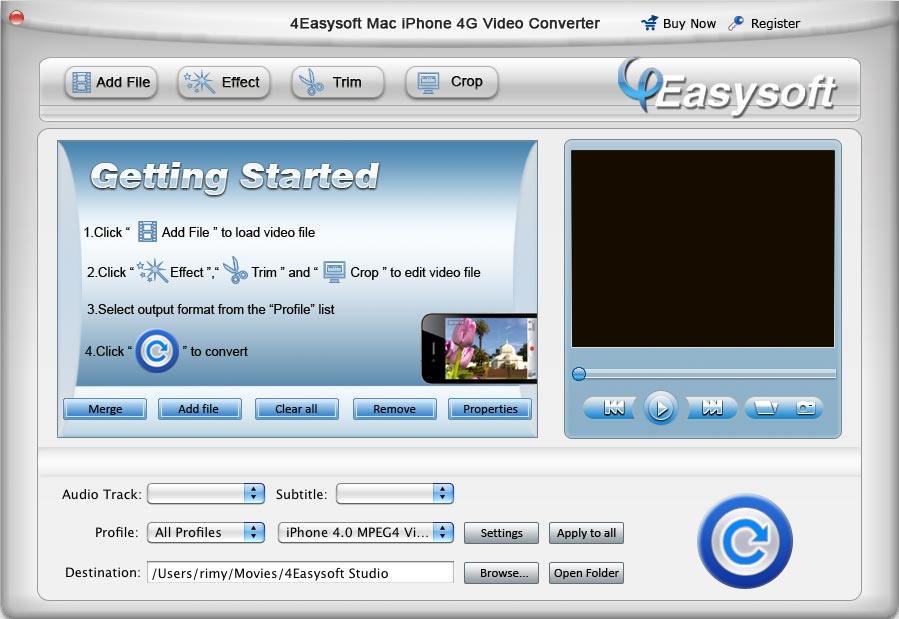899x619 pixels.
Task: Click the red close window button
Action: [x=16, y=18]
